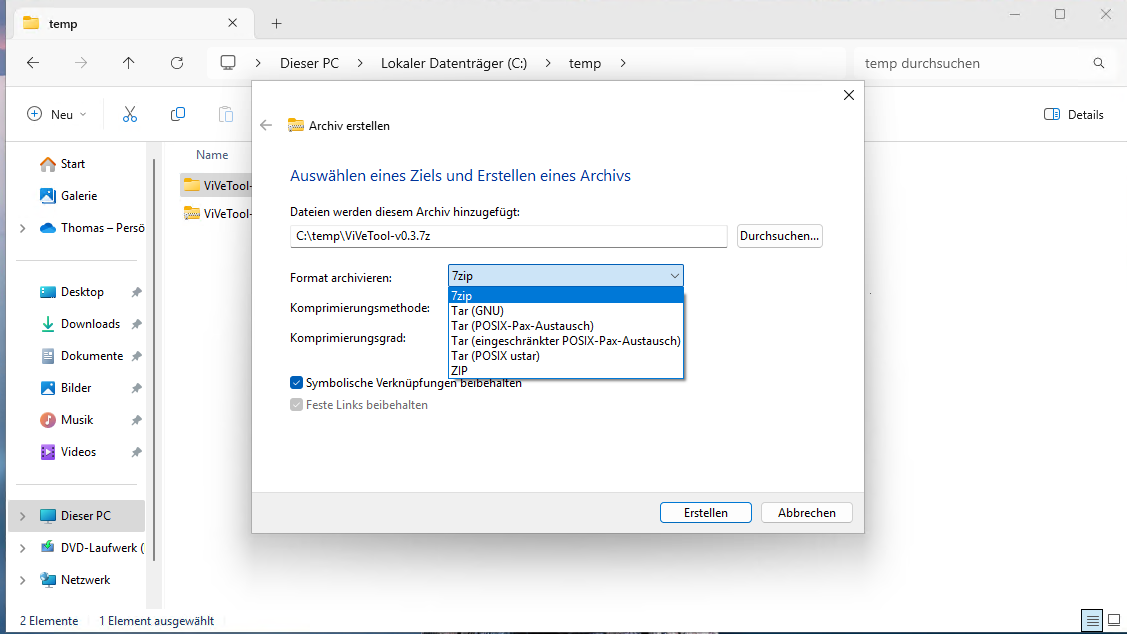
Task: Refresh the folder view
Action: pos(176,63)
